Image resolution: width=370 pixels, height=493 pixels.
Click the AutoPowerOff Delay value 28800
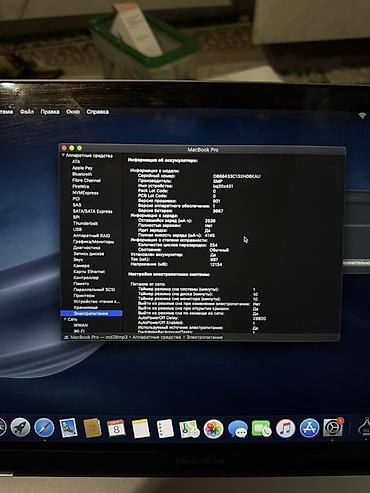point(259,319)
